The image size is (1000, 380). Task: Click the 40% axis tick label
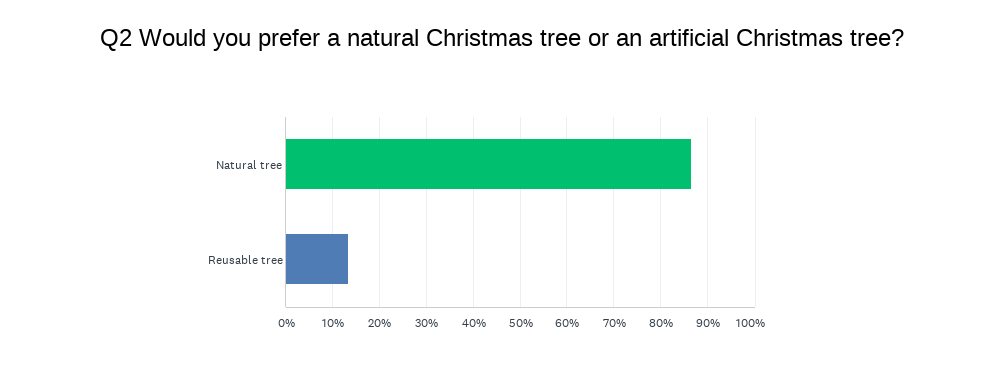coord(474,323)
